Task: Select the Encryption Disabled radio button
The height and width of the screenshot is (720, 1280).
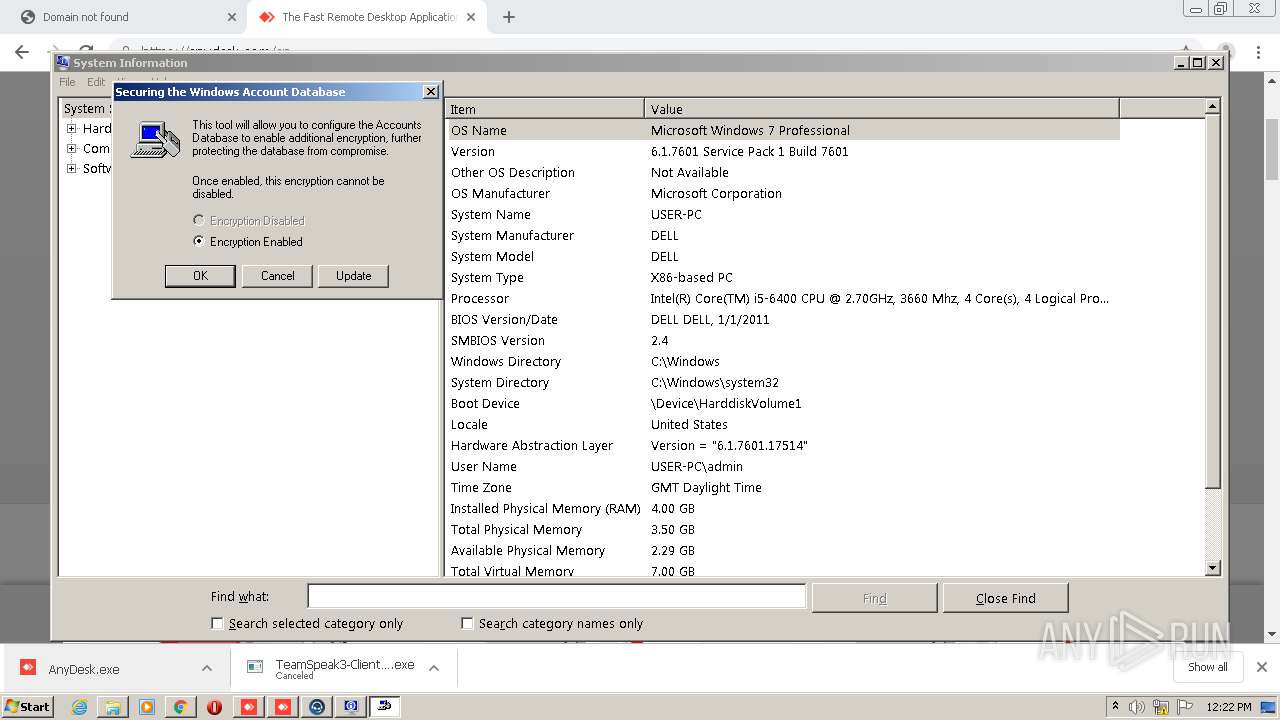Action: click(199, 220)
